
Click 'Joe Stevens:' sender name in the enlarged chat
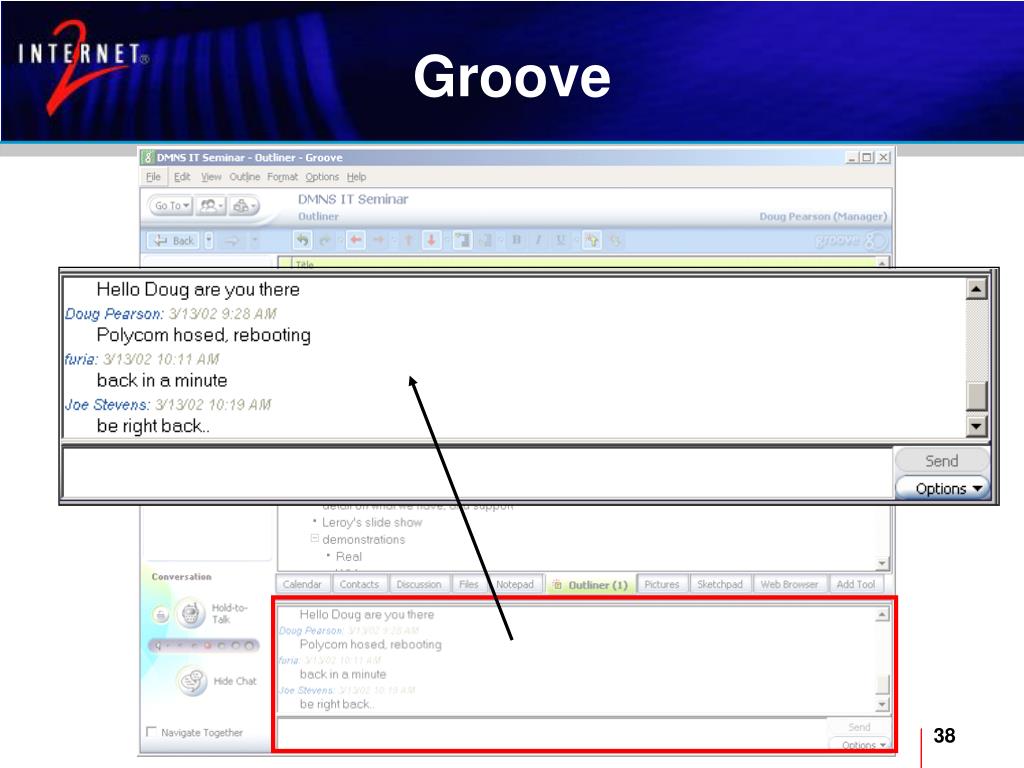coord(107,405)
